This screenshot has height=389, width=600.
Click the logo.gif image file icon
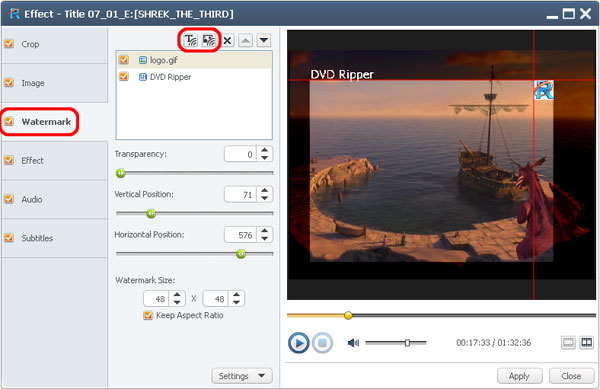(143, 60)
